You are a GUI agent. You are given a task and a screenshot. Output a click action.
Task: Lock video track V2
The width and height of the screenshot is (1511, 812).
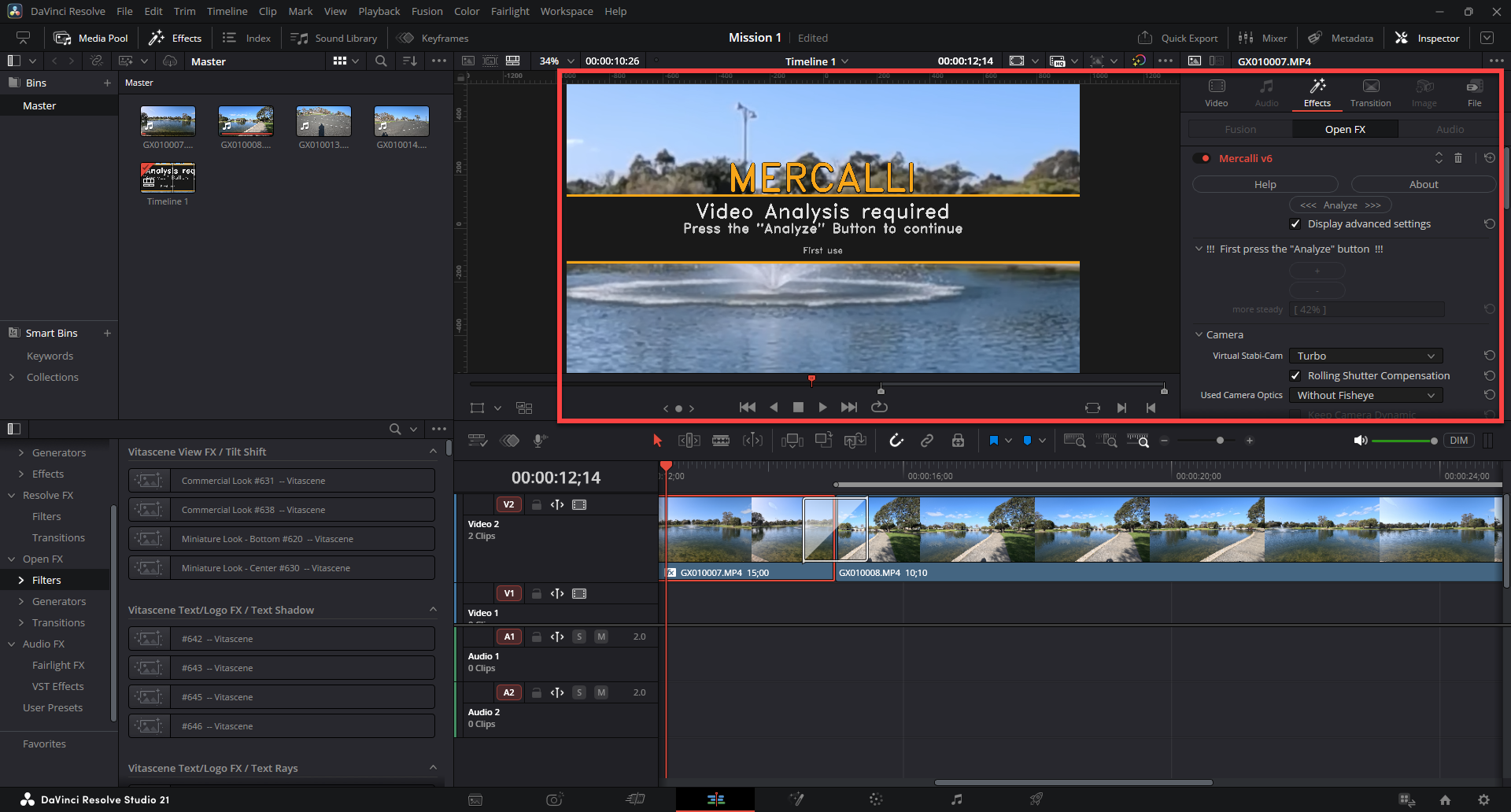pos(536,505)
